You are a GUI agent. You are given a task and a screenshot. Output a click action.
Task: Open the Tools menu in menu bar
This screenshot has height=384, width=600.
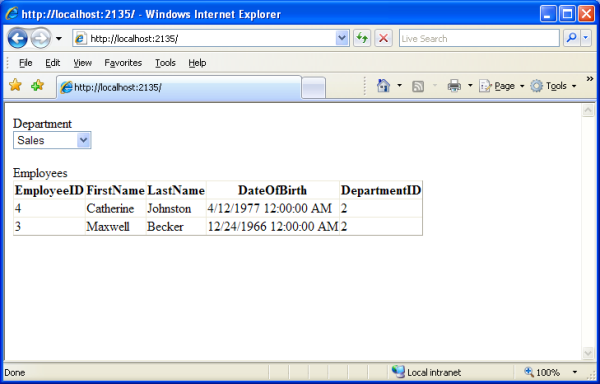click(165, 63)
